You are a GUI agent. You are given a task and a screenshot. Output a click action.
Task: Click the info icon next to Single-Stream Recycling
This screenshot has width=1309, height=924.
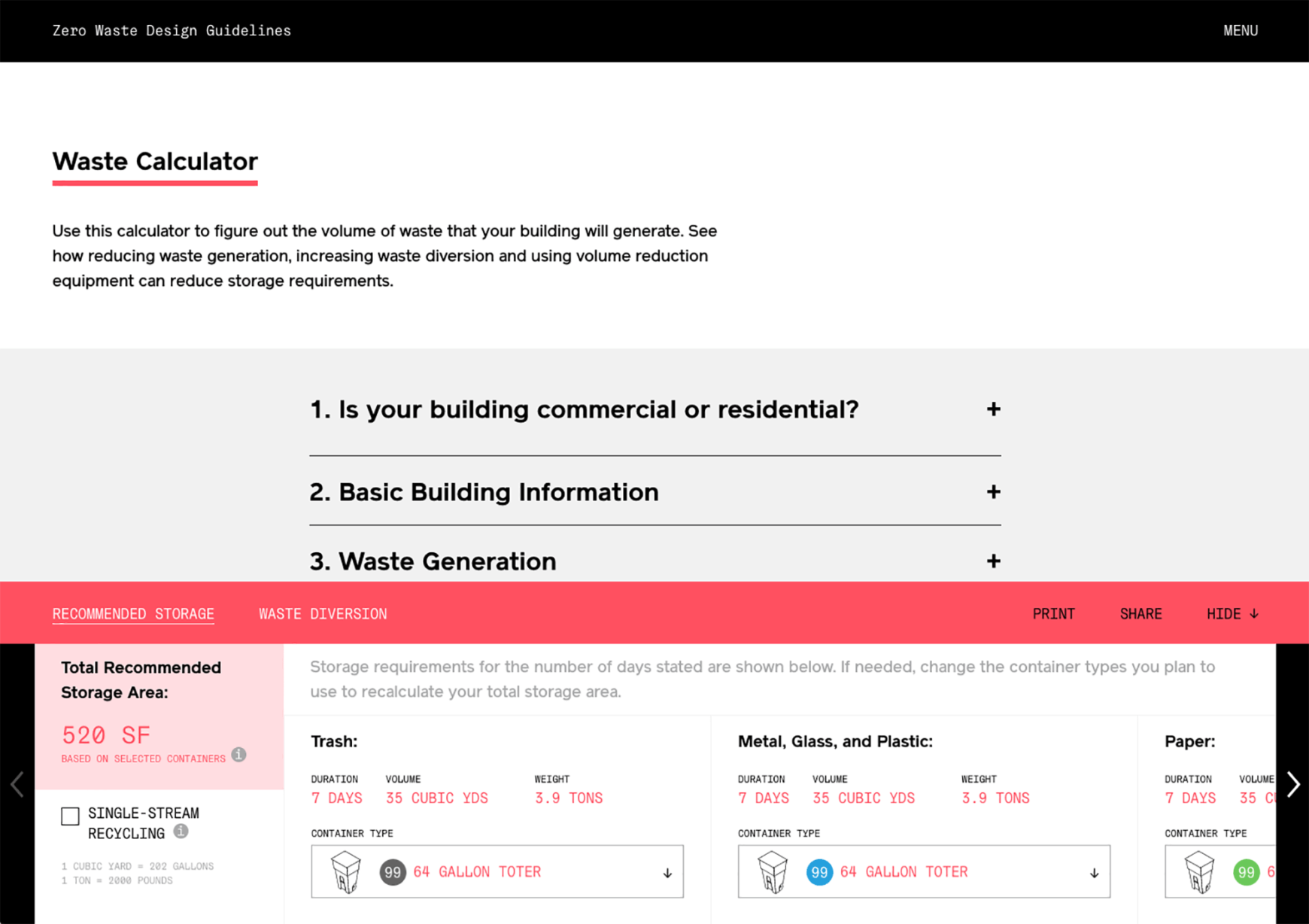[181, 831]
